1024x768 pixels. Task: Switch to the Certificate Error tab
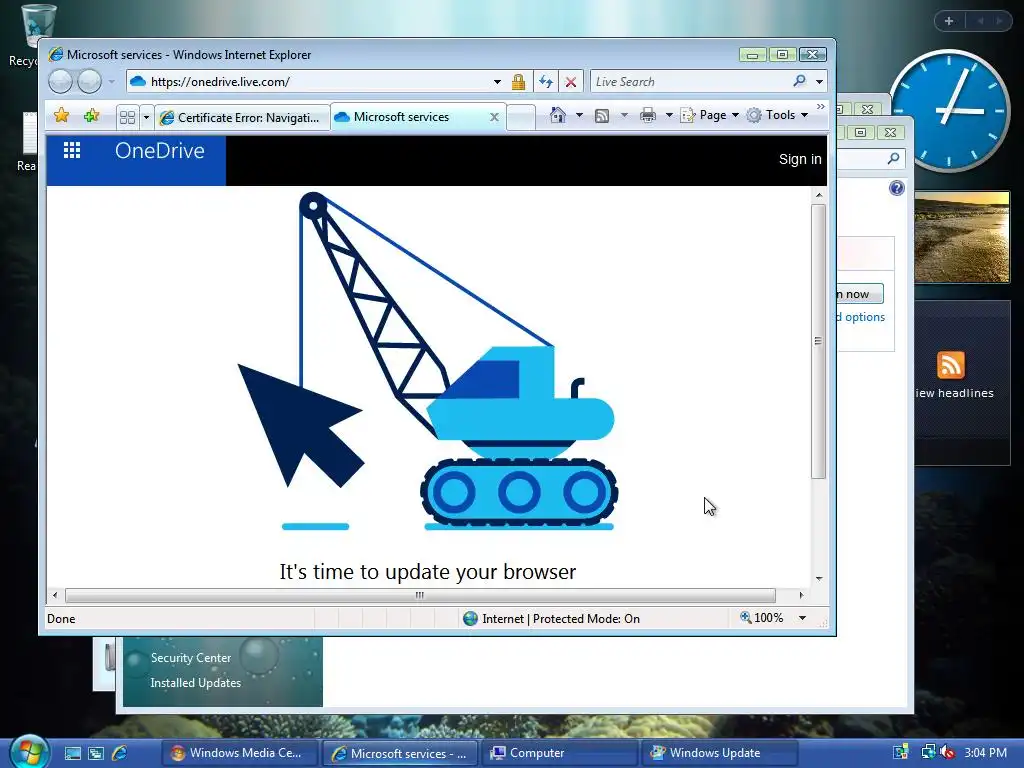coord(242,118)
